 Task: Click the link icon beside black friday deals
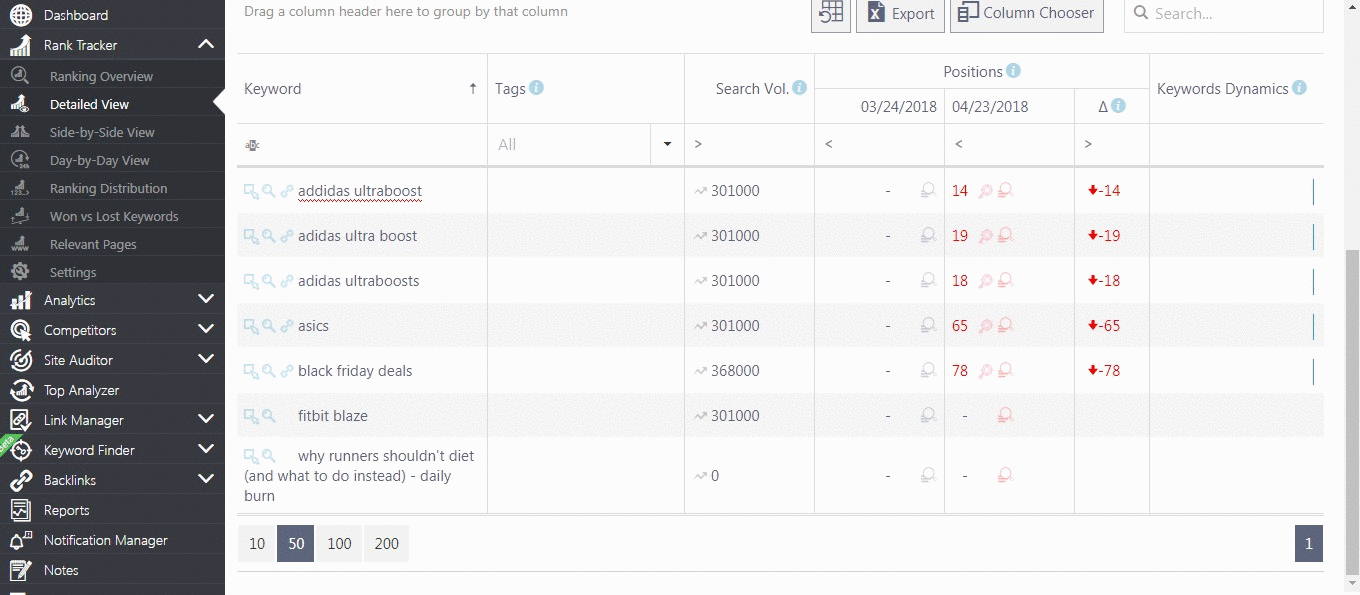[x=287, y=371]
